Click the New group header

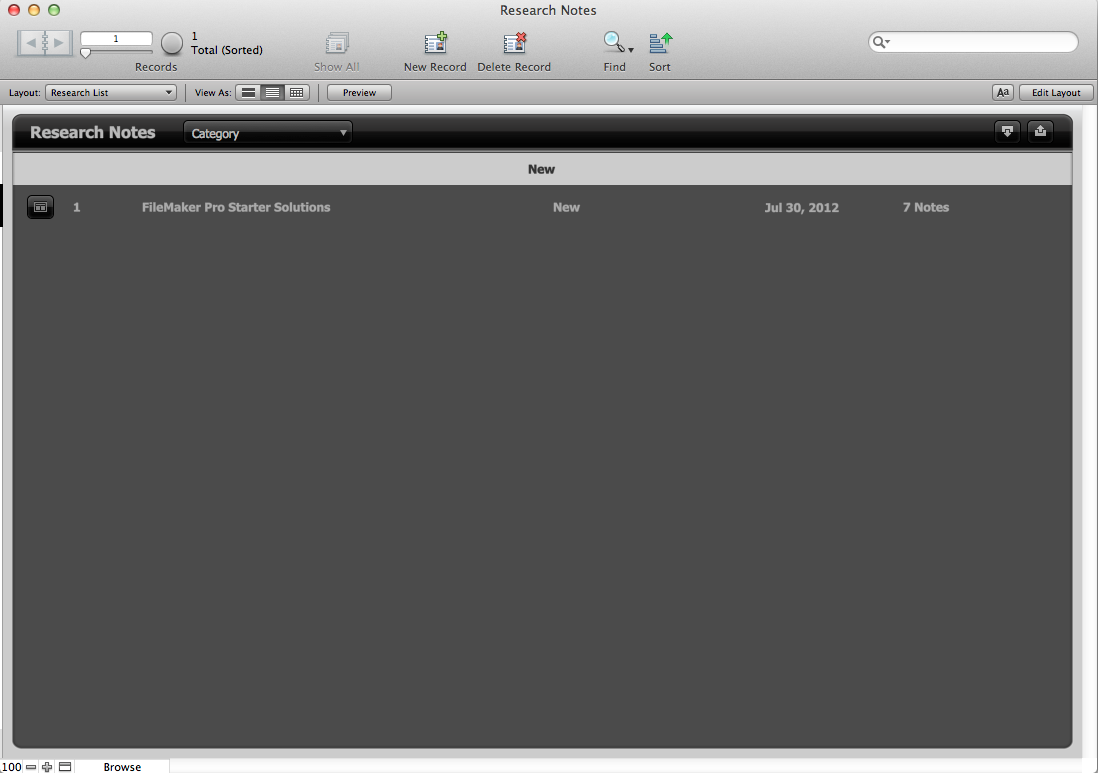coord(541,169)
